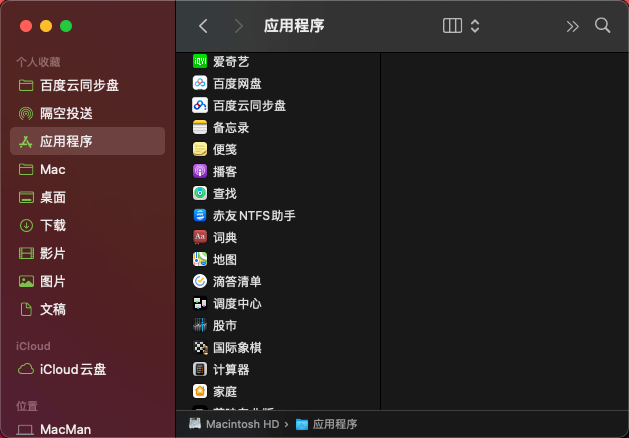Select the 地图 file name
Image resolution: width=629 pixels, height=438 pixels.
point(225,260)
